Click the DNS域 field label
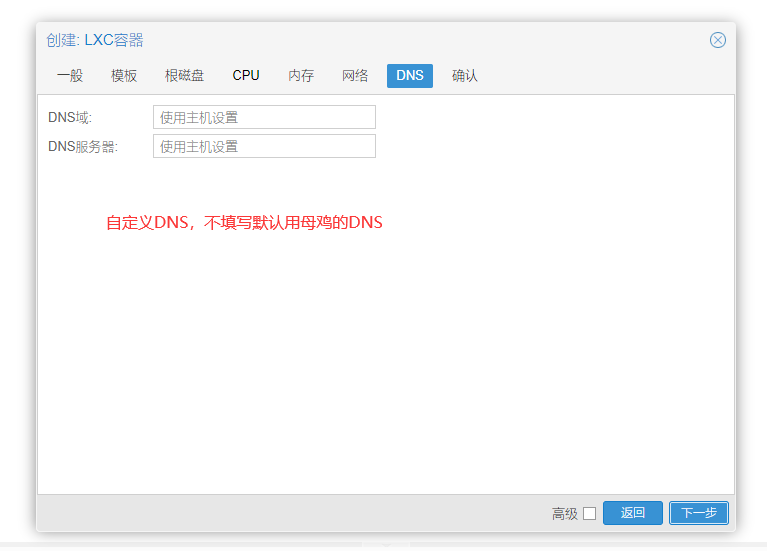Screen dimensions: 767x551 pos(70,117)
